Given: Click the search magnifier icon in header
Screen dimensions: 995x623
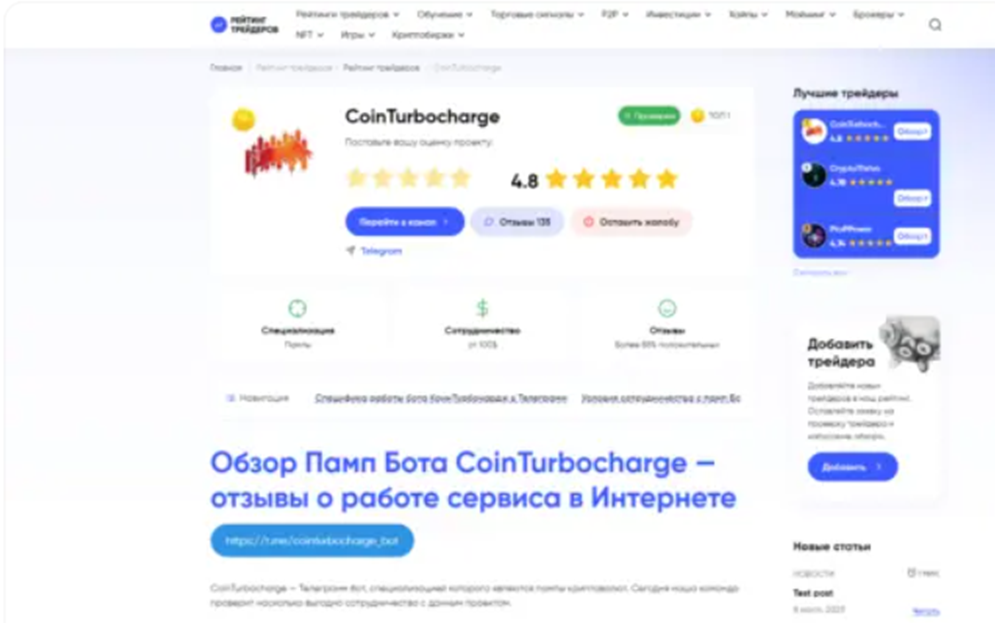Looking at the screenshot, I should click(935, 25).
